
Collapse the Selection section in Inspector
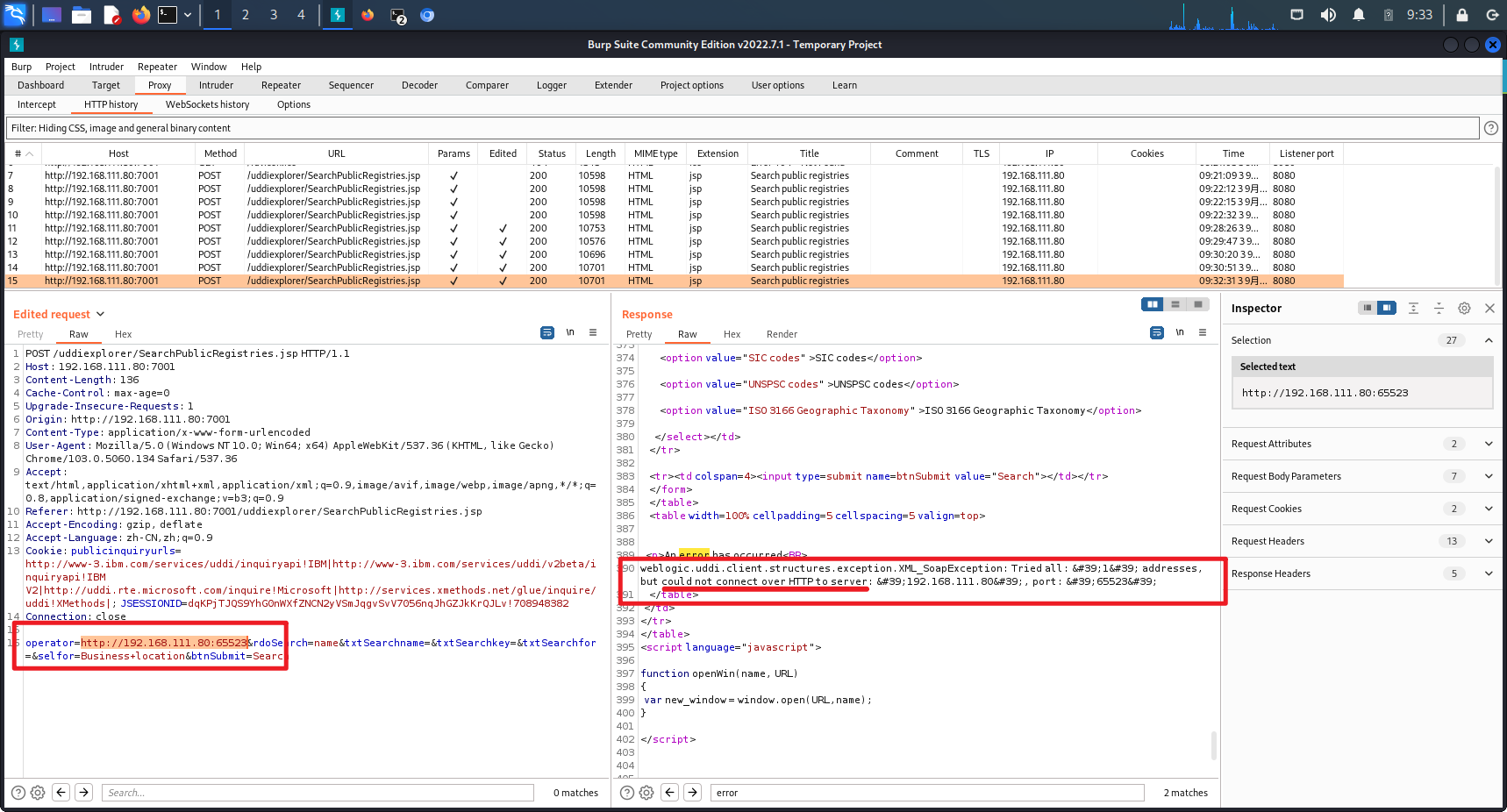pos(1489,340)
